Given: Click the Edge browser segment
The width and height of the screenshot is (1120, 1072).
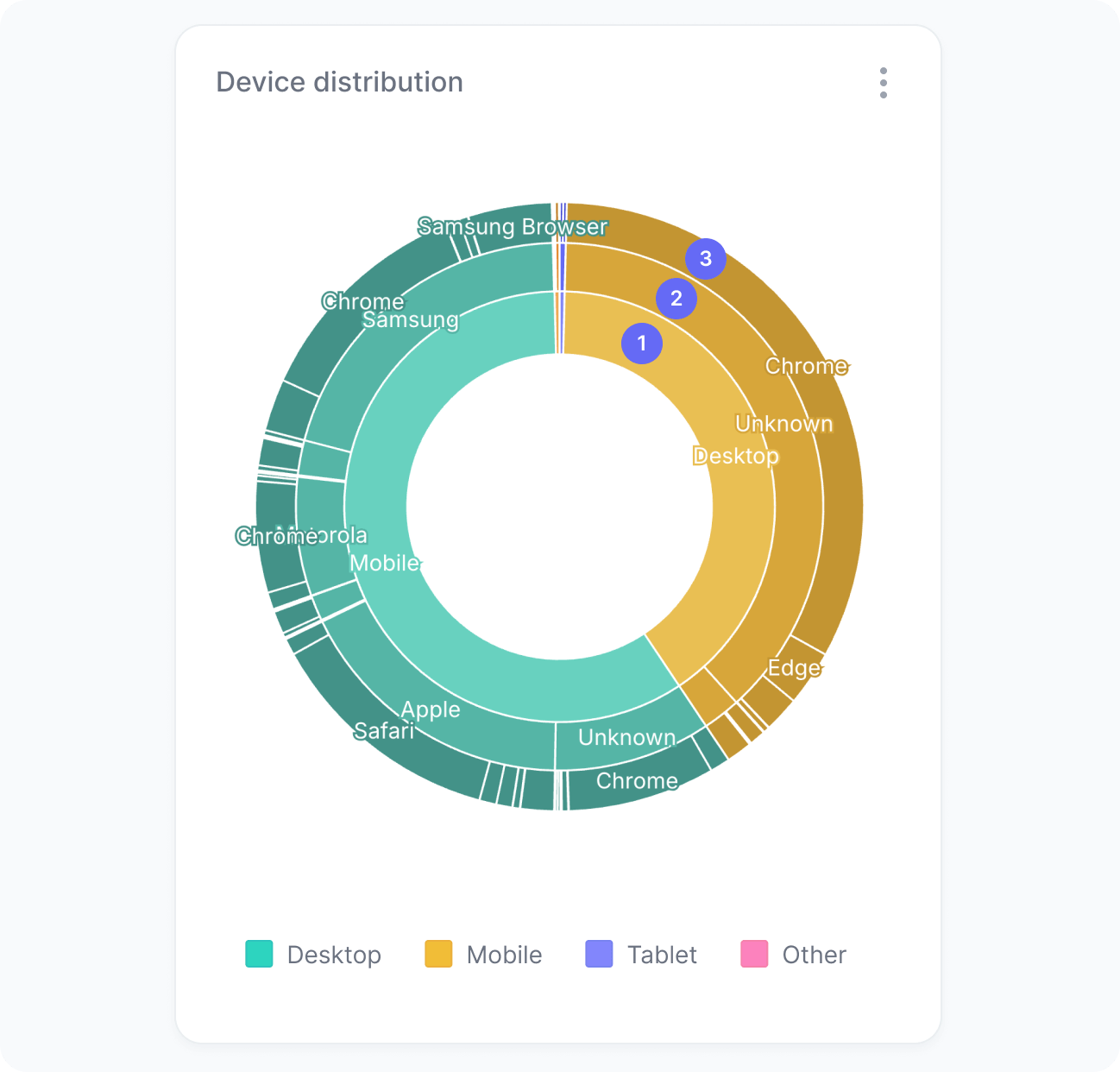Looking at the screenshot, I should 795,667.
